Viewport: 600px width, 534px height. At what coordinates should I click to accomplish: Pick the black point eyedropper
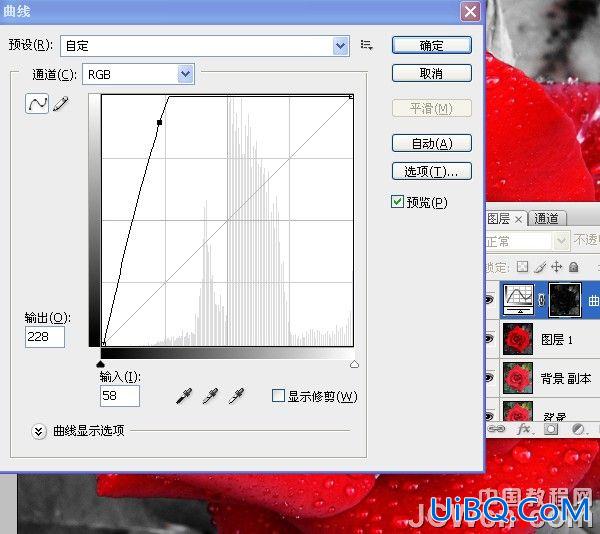184,396
